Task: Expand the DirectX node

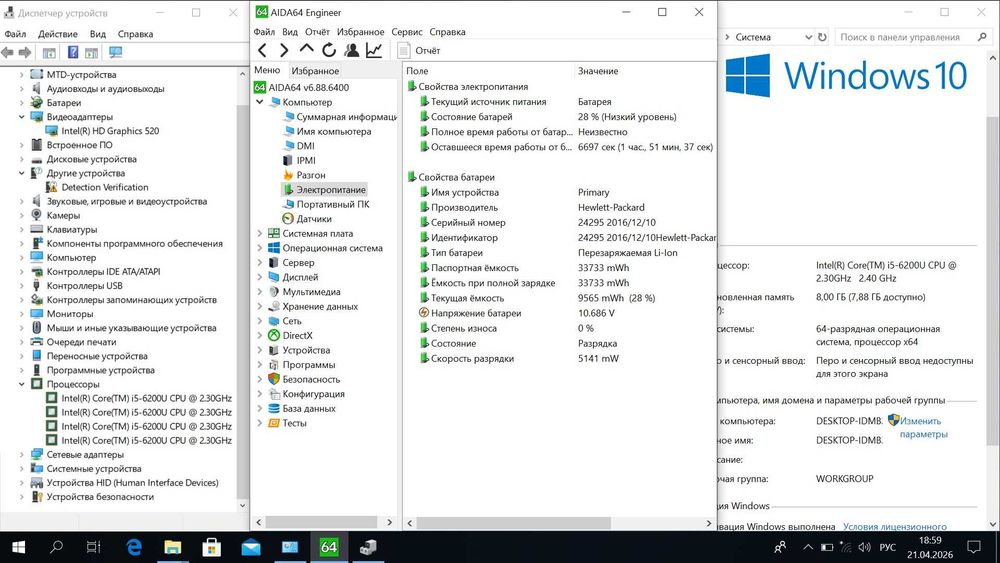Action: [260, 336]
